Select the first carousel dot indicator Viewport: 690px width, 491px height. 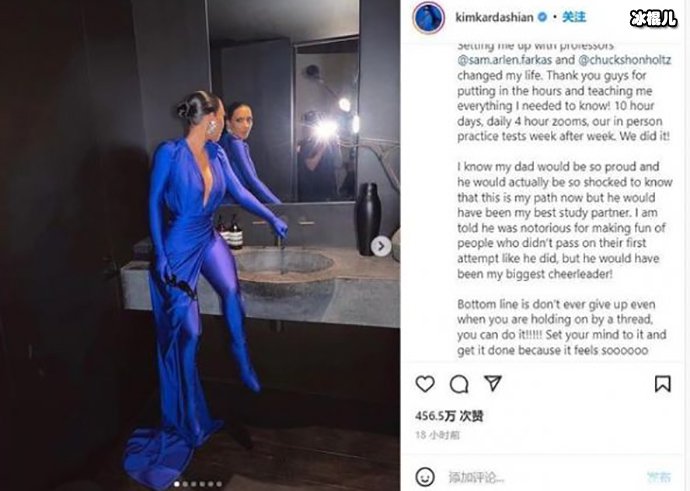(176, 484)
